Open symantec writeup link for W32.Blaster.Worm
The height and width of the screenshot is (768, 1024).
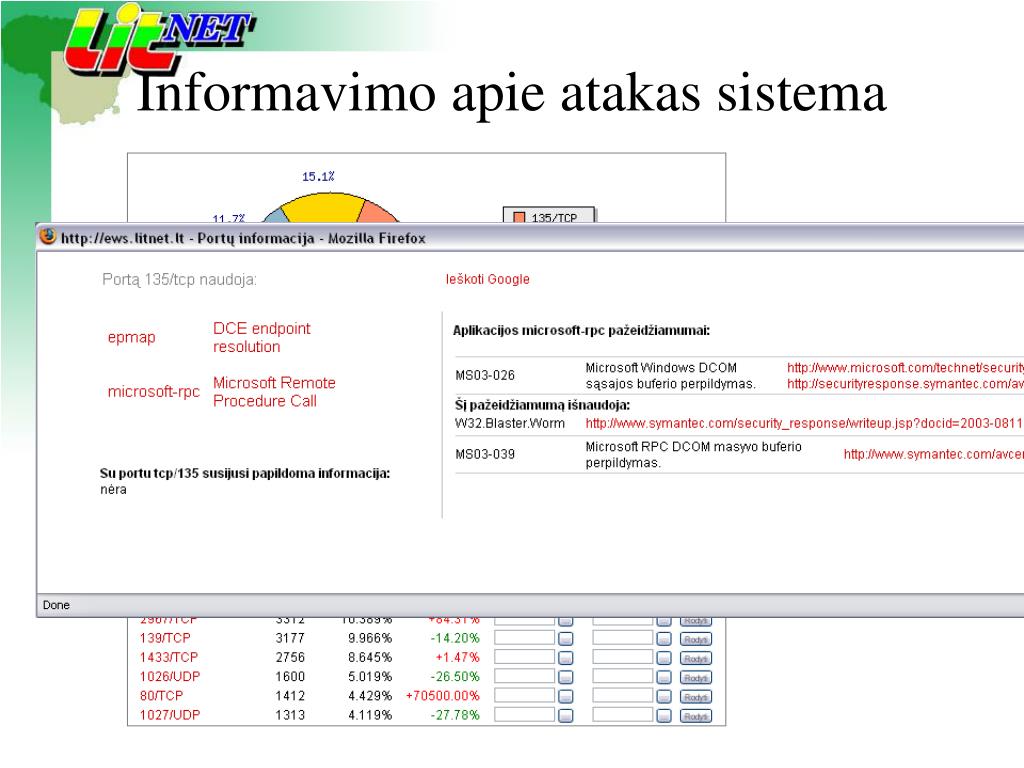click(x=804, y=423)
